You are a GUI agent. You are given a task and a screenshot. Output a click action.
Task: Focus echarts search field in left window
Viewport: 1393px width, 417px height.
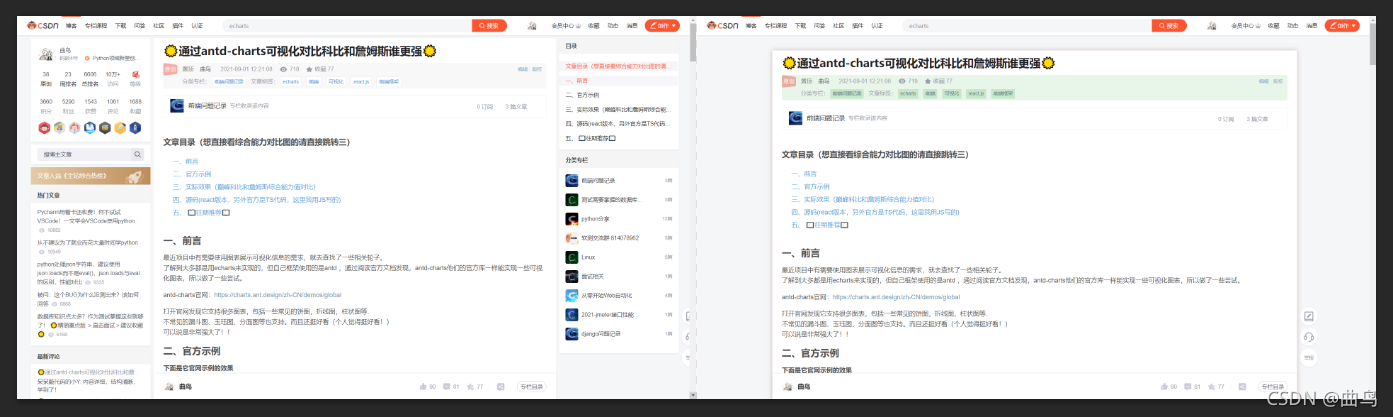coord(347,25)
